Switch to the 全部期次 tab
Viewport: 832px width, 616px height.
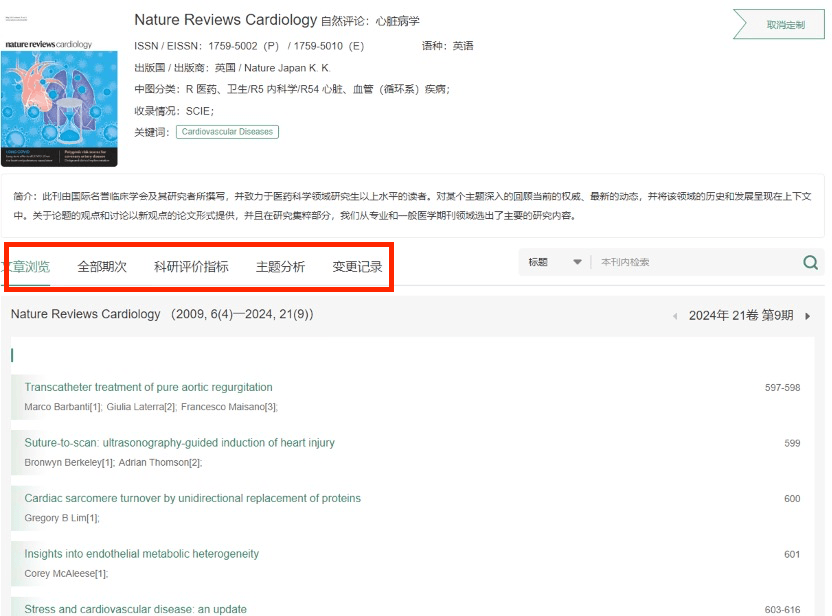pos(102,266)
